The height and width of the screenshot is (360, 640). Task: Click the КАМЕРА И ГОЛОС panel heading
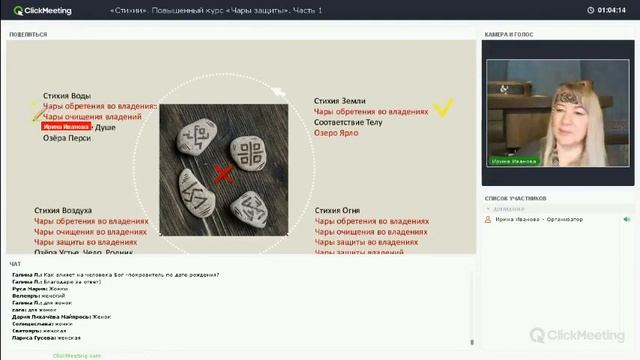click(509, 35)
